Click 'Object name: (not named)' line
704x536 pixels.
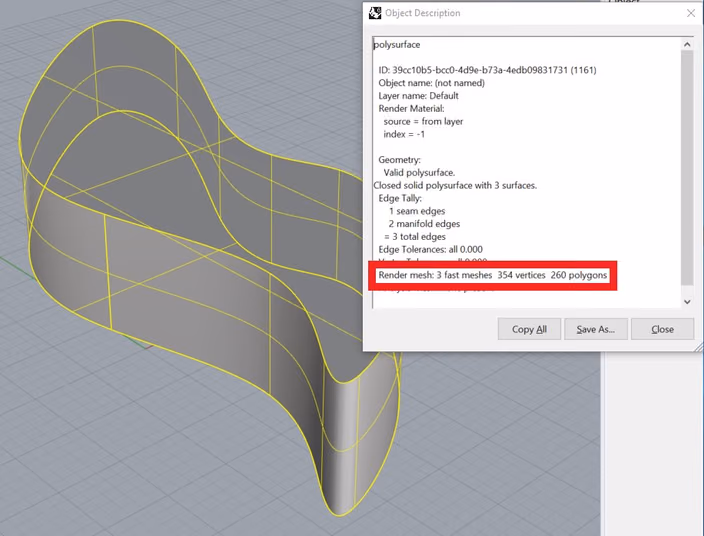coord(431,83)
